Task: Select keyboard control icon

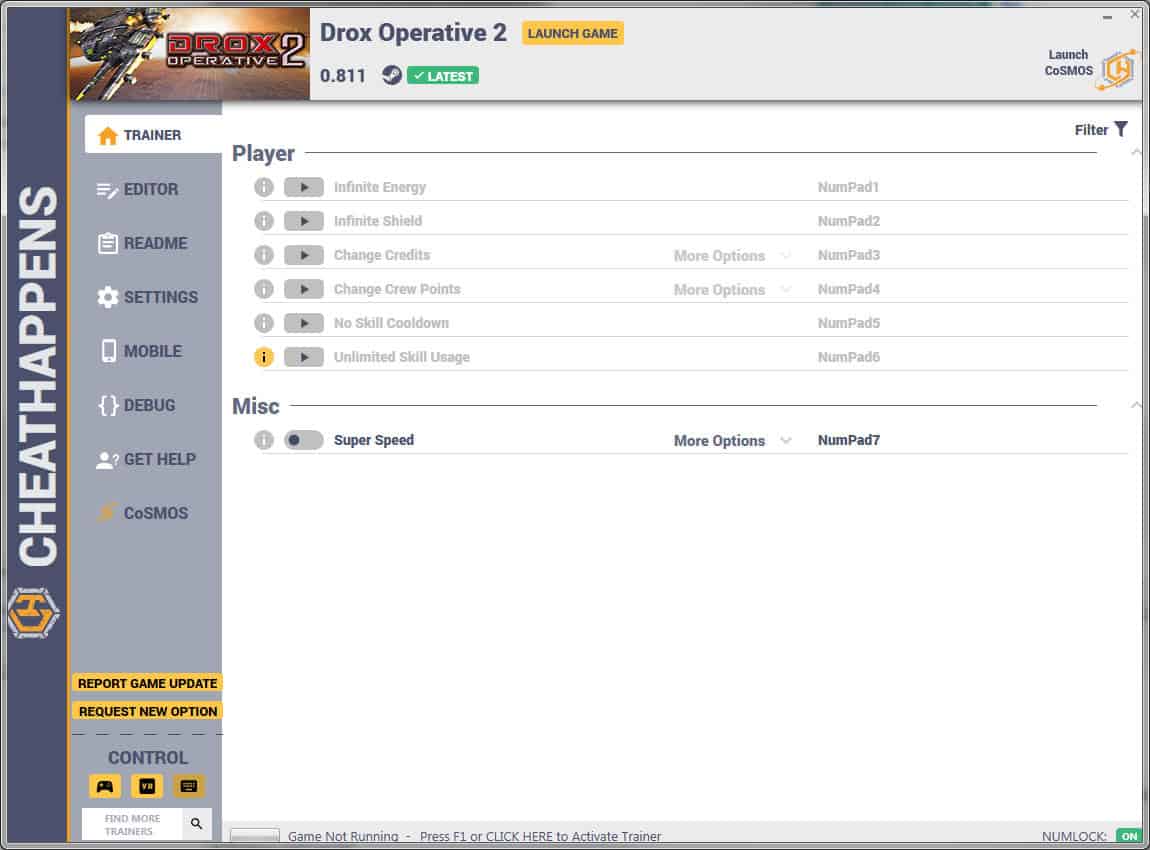Action: [x=188, y=786]
